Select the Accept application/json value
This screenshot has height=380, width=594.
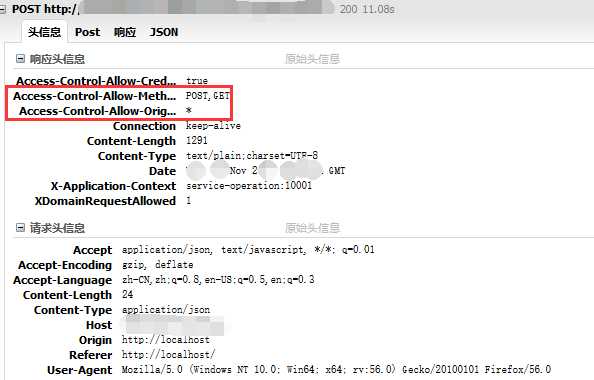click(248, 250)
